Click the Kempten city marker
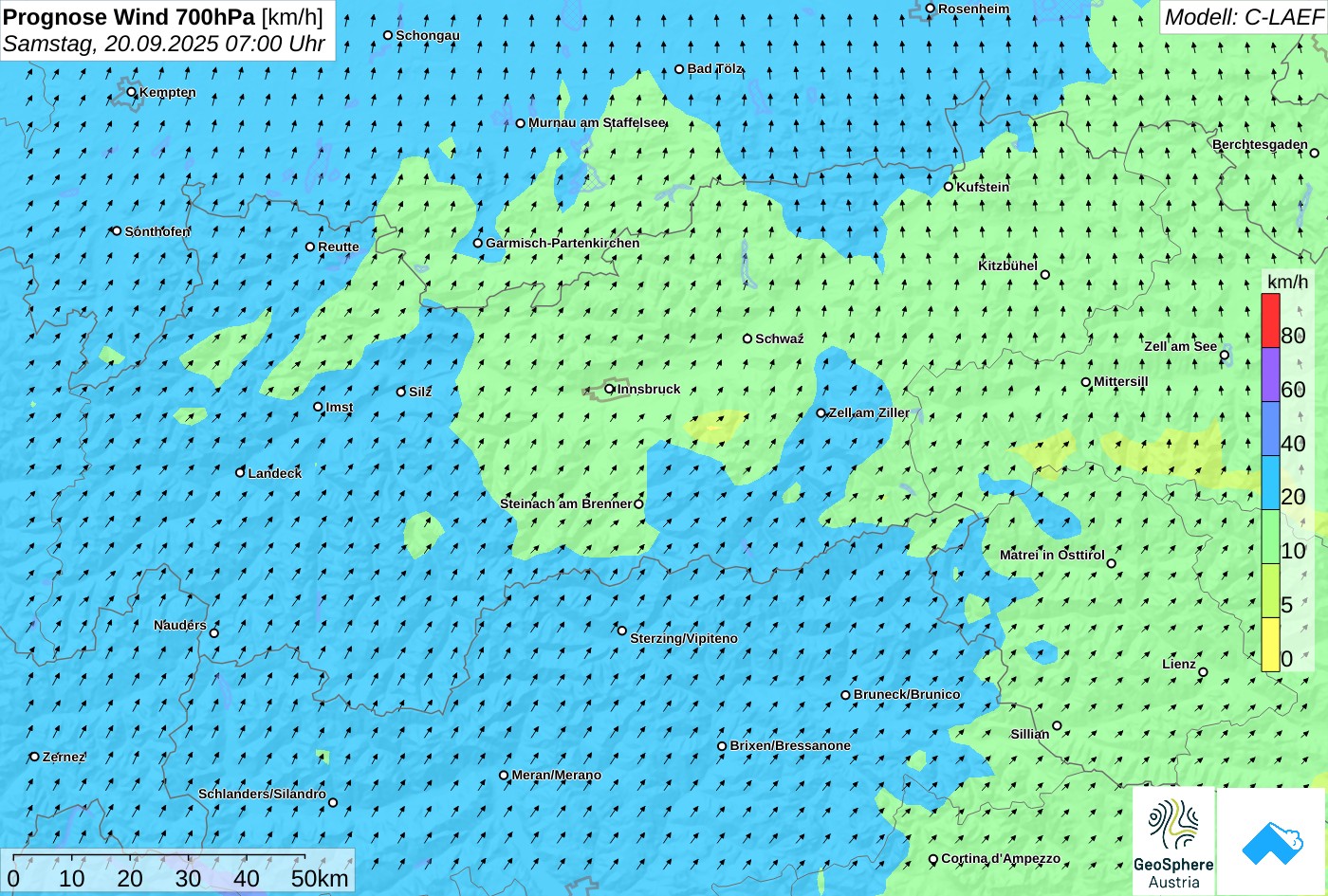 132,92
